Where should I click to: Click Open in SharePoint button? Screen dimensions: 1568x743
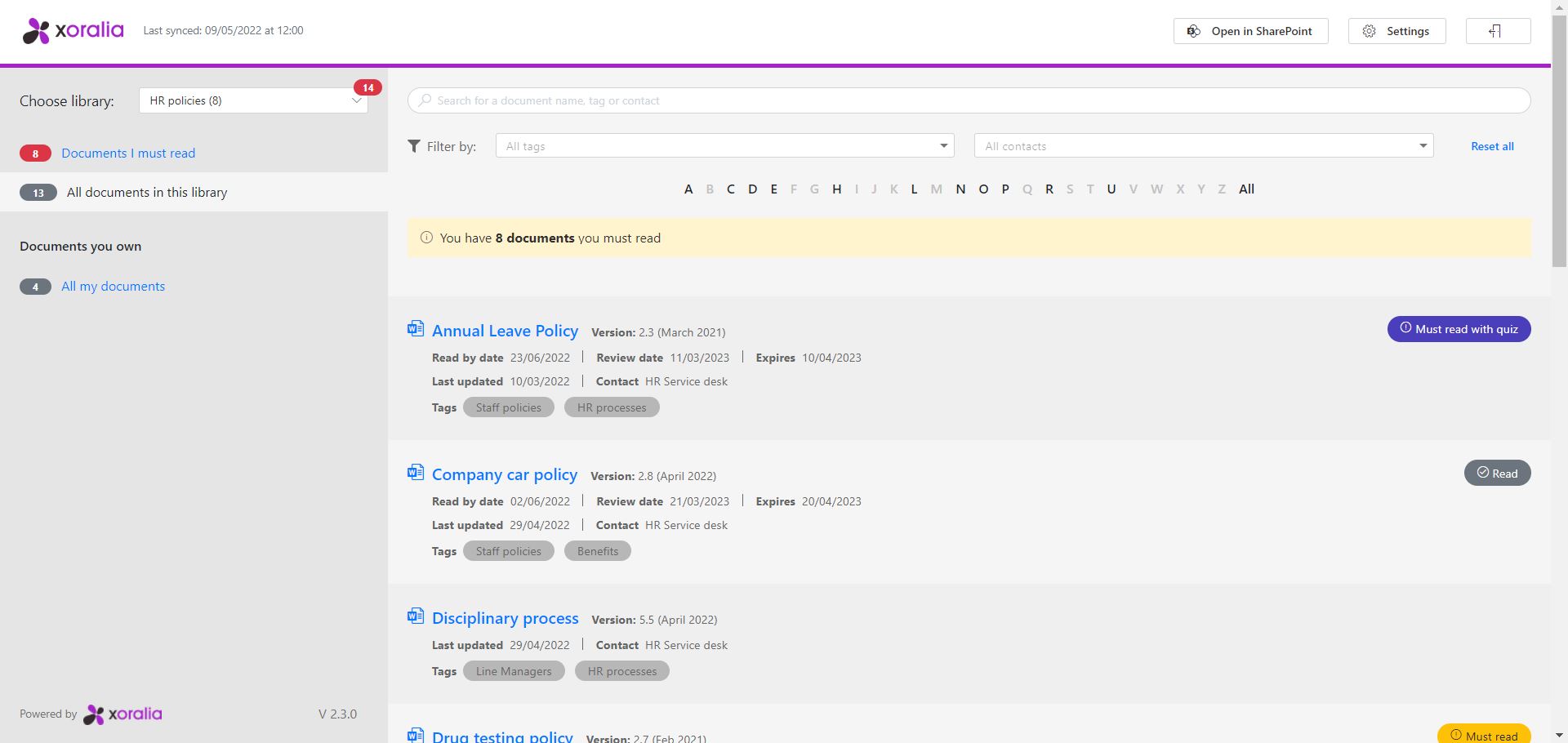pos(1250,31)
